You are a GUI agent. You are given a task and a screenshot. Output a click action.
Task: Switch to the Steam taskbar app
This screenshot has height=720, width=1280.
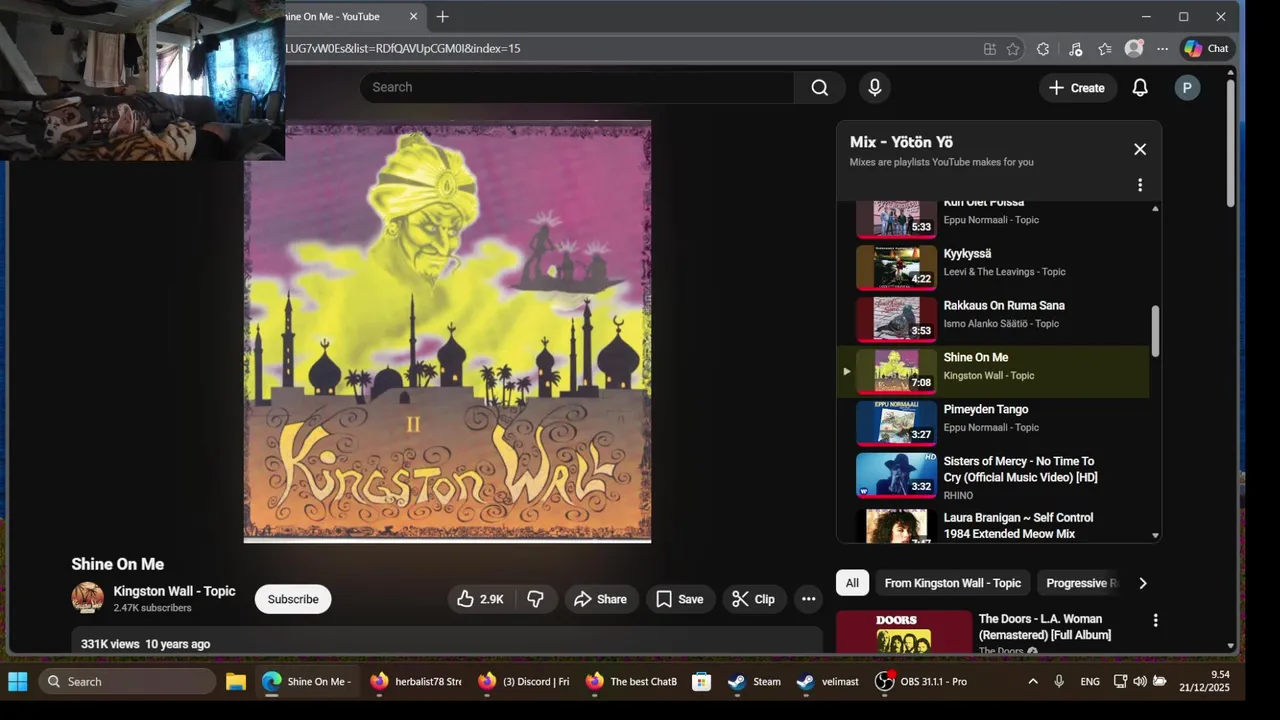tap(755, 682)
